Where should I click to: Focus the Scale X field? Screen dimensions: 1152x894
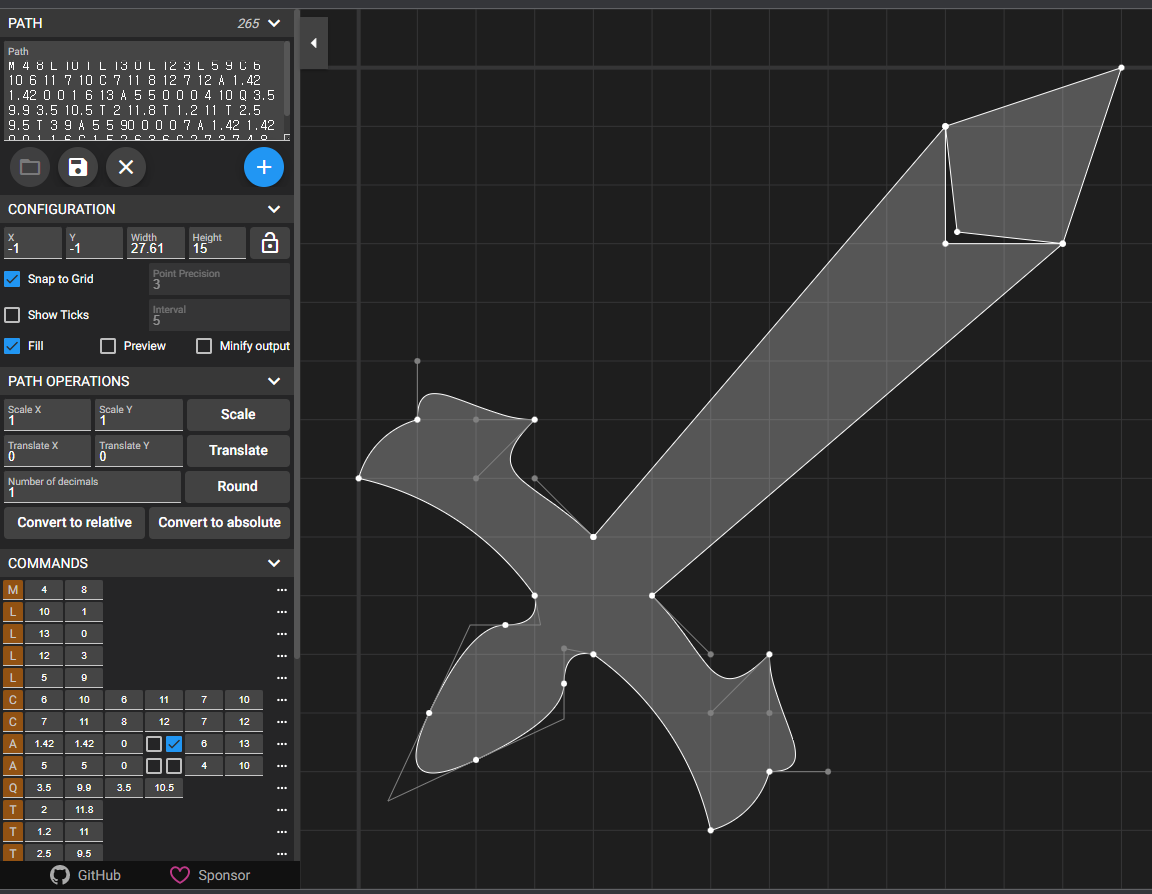[48, 415]
